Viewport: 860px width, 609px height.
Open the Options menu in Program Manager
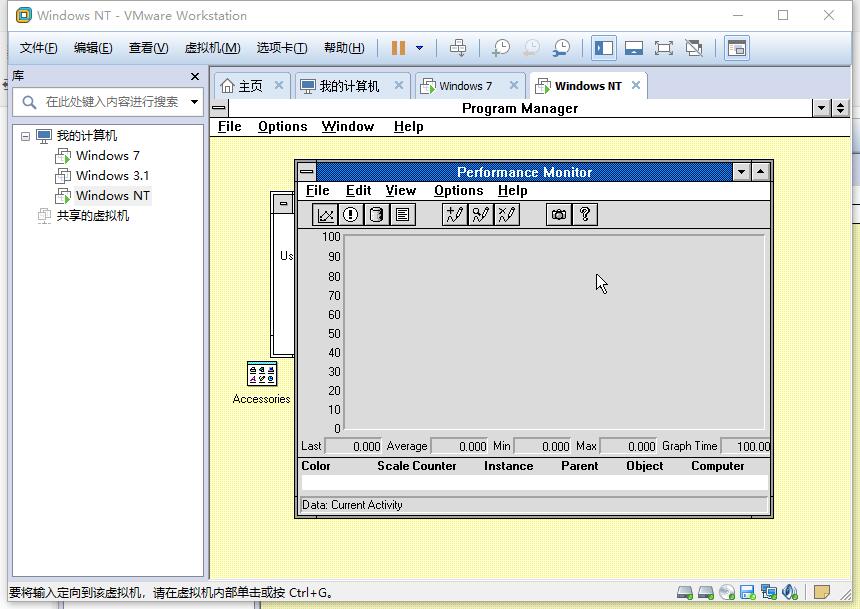tap(282, 127)
